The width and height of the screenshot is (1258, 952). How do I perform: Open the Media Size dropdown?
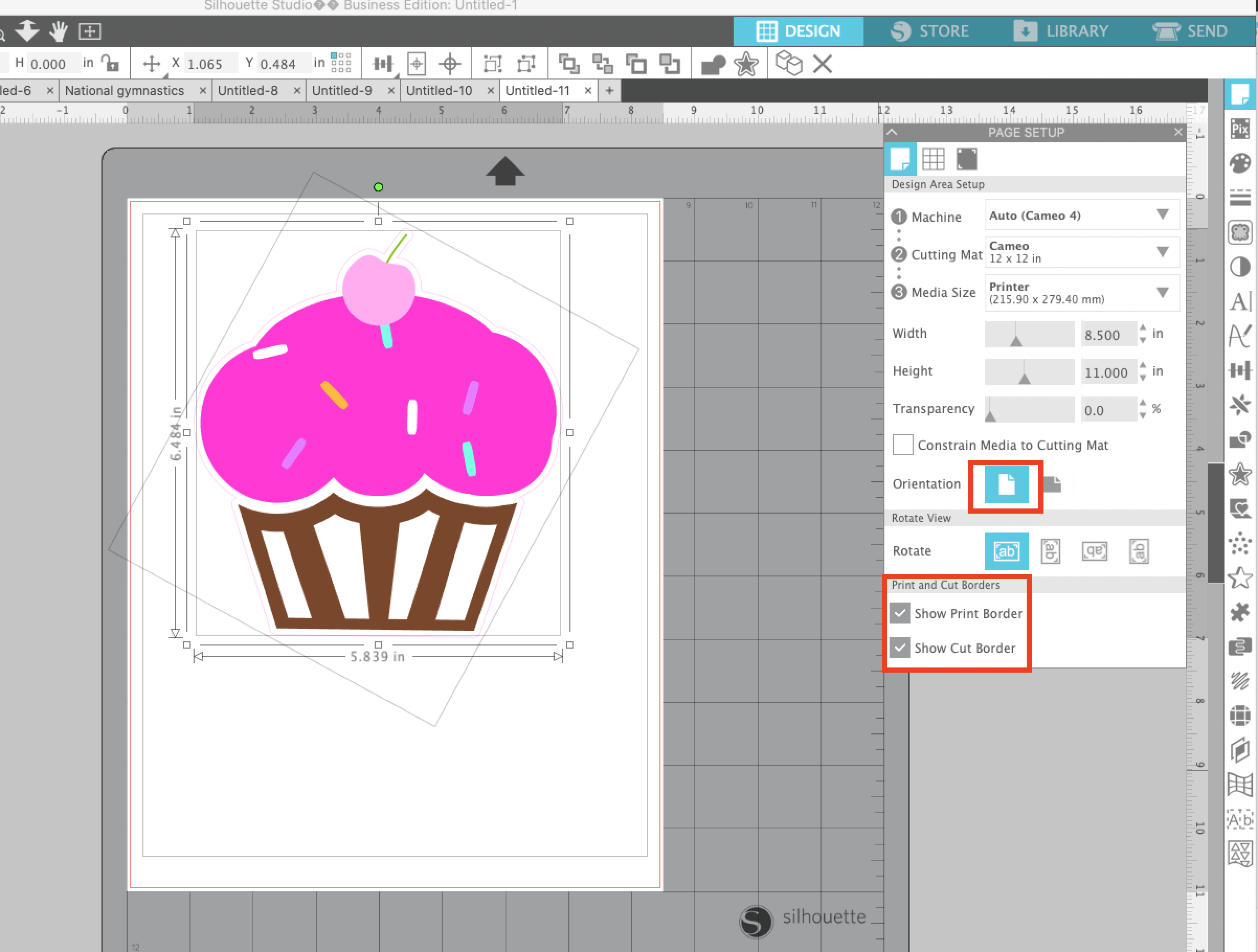tap(1081, 293)
